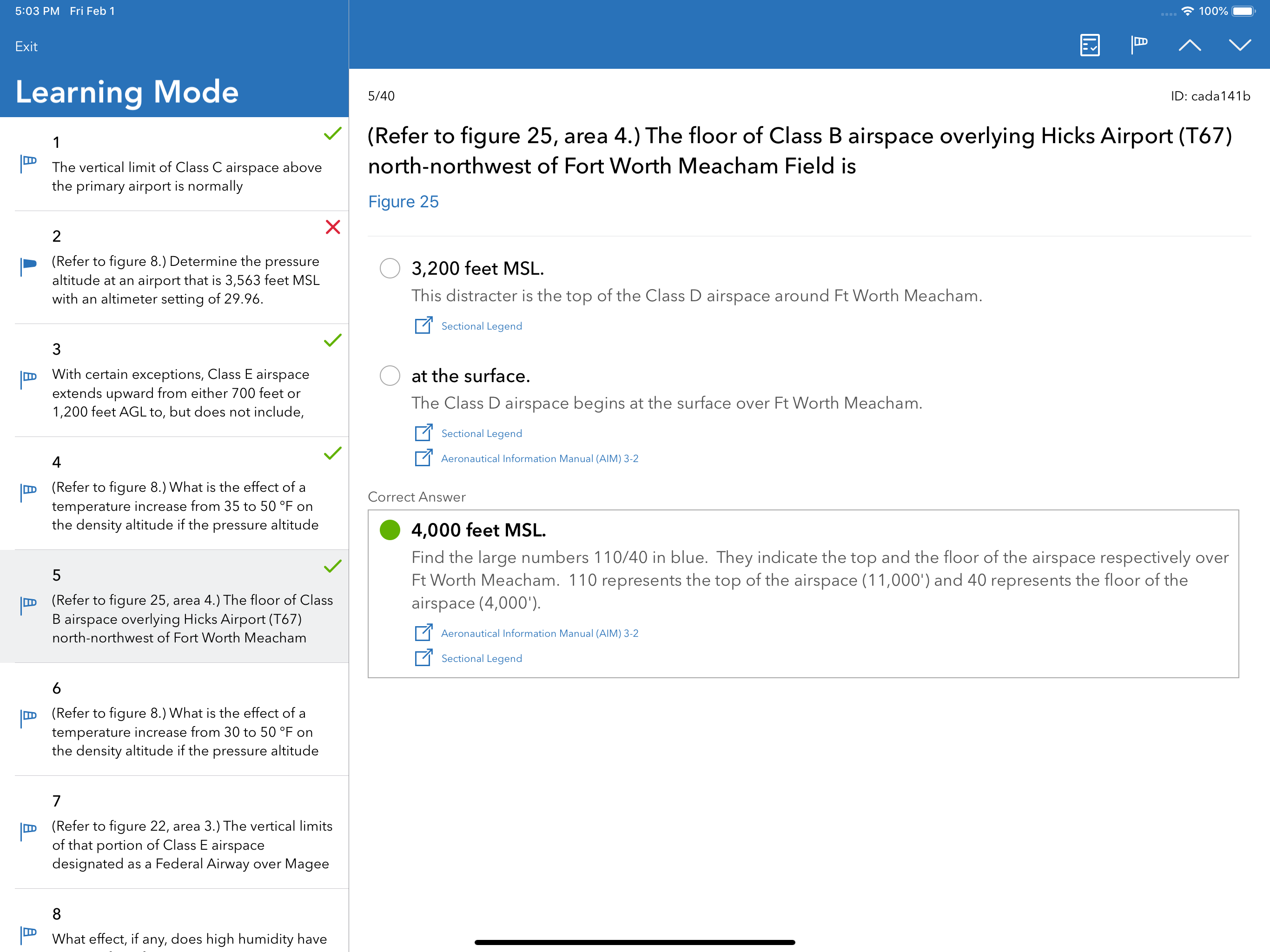
Task: Open AIM 3-2 external icon under surface answer
Action: (x=423, y=457)
